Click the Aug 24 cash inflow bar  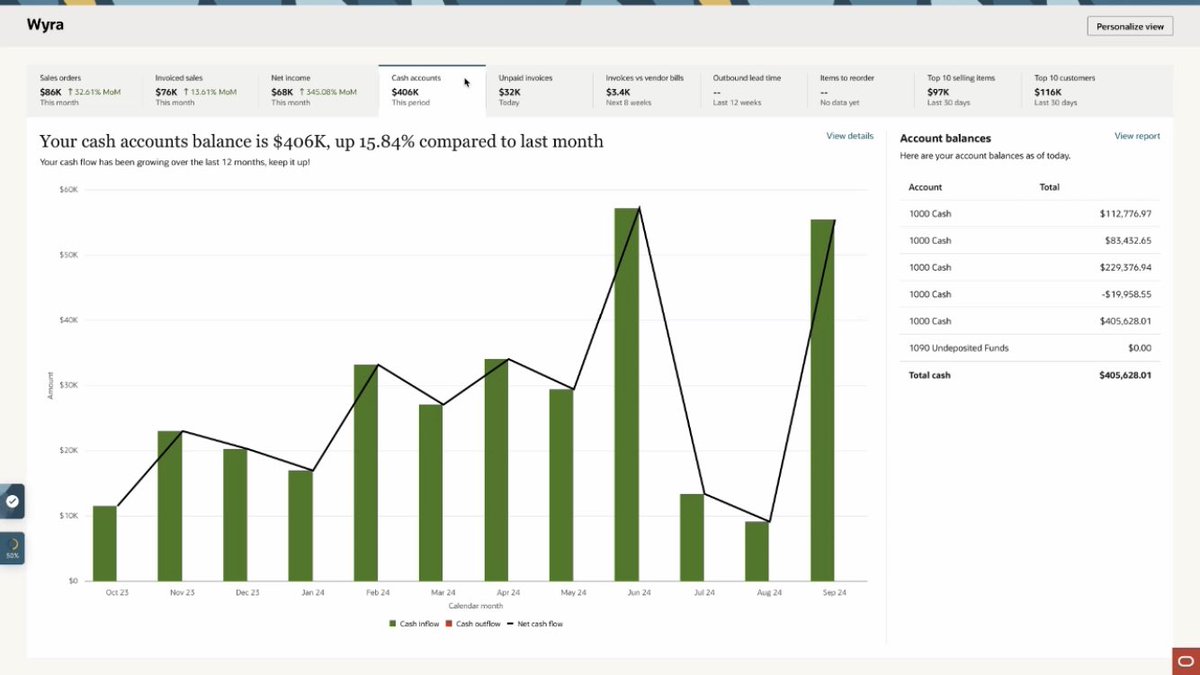tap(757, 551)
